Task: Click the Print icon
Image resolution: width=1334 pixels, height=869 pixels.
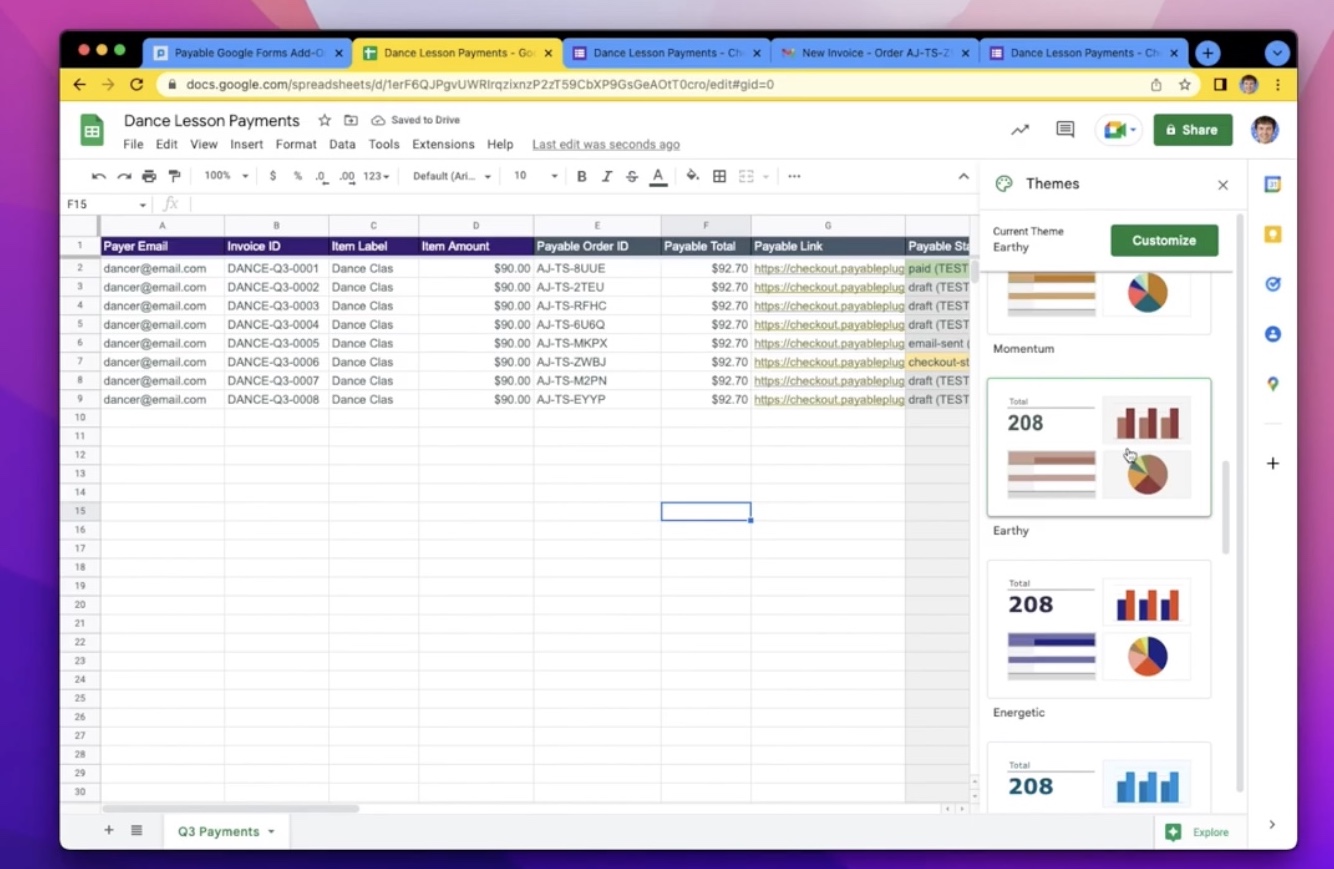Action: 148,175
